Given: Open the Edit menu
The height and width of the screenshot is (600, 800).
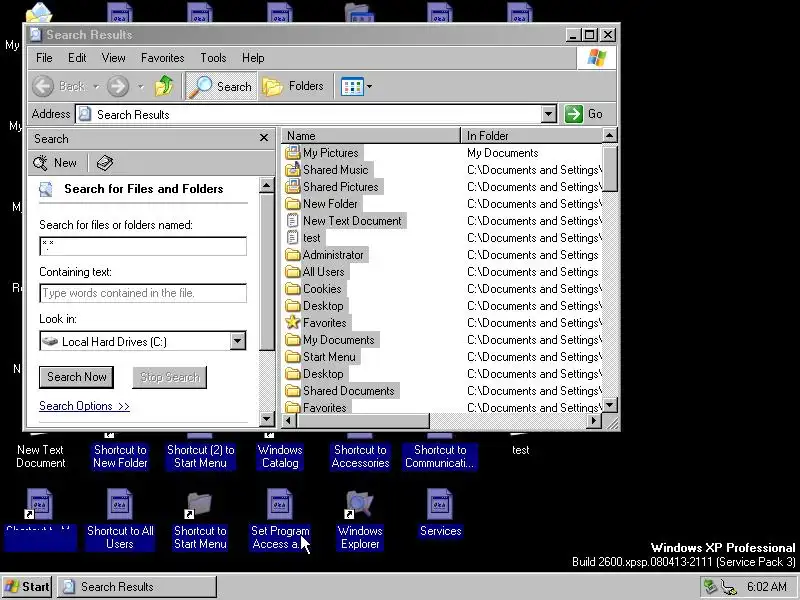Looking at the screenshot, I should pos(77,58).
